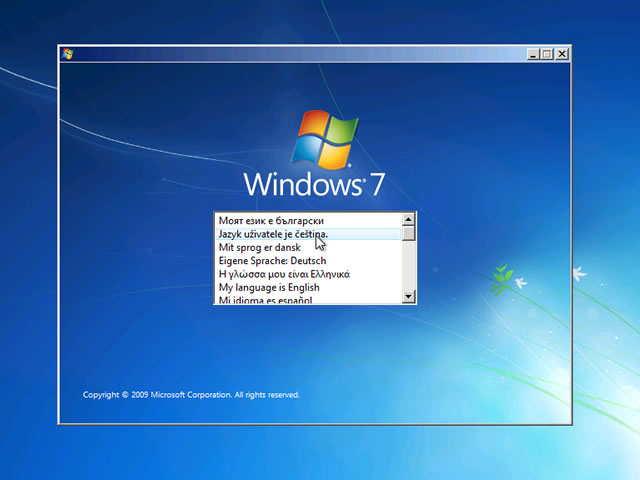Screen dimensions: 640x480
Task: Click the language list scroll down arrow
Action: pyautogui.click(x=409, y=296)
